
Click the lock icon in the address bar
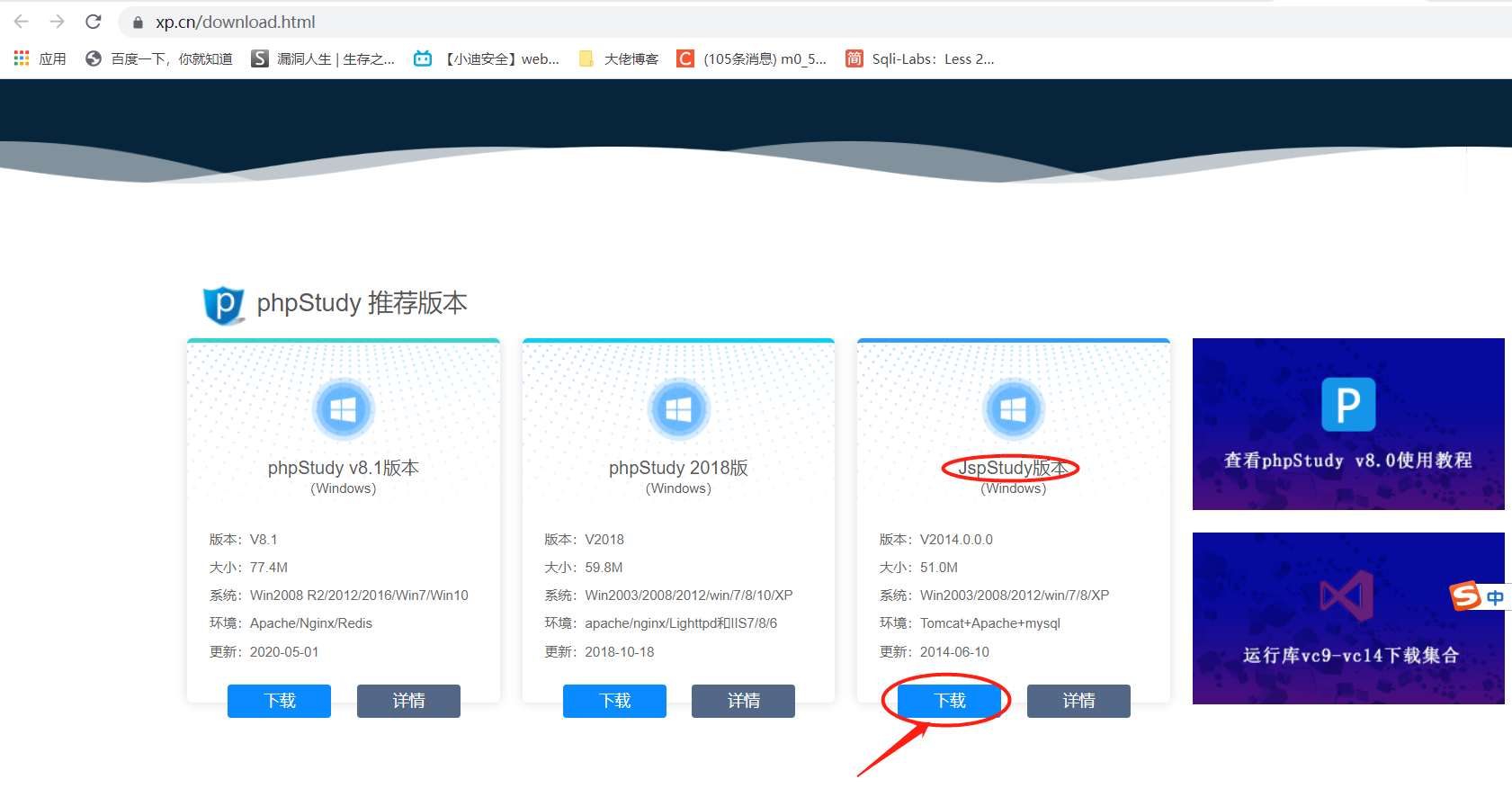coord(138,22)
